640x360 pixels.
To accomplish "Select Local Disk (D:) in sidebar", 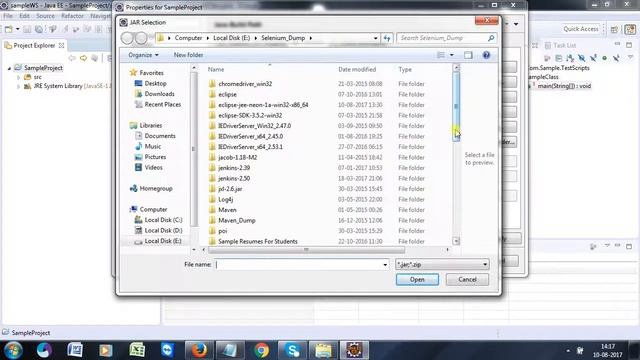I will 163,231.
